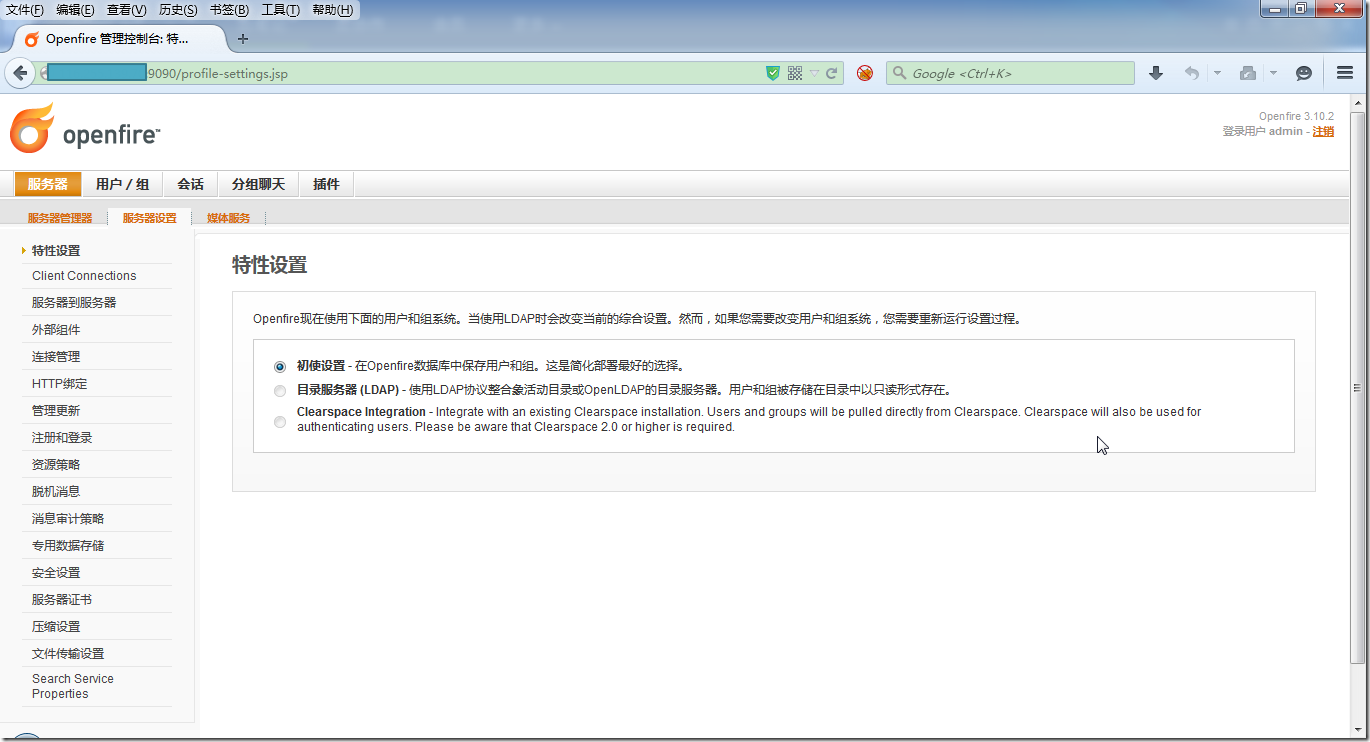Viewport: 1370px width, 742px height.
Task: Click the undo arrow toolbar icon
Action: point(1191,73)
